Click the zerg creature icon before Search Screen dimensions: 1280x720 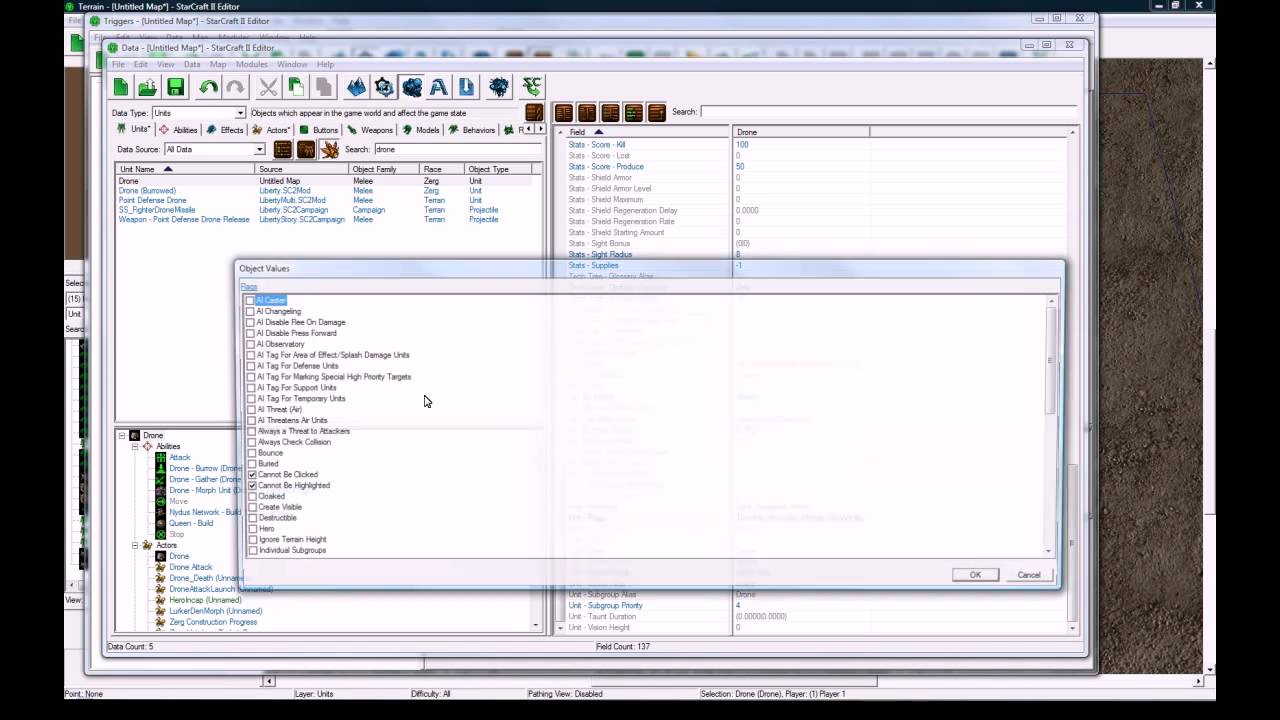pyautogui.click(x=330, y=150)
